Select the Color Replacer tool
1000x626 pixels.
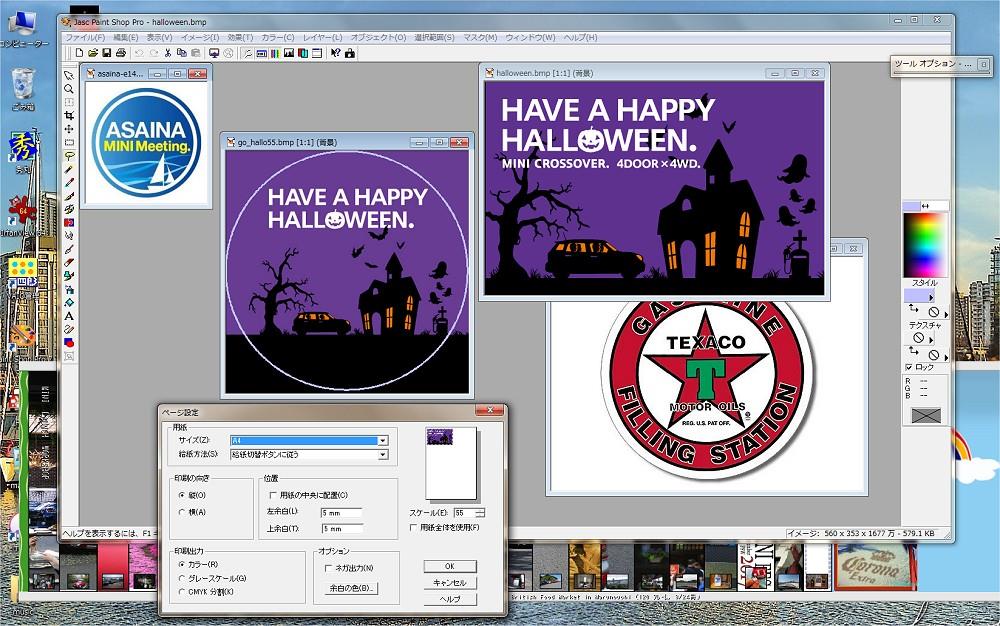coord(69,222)
